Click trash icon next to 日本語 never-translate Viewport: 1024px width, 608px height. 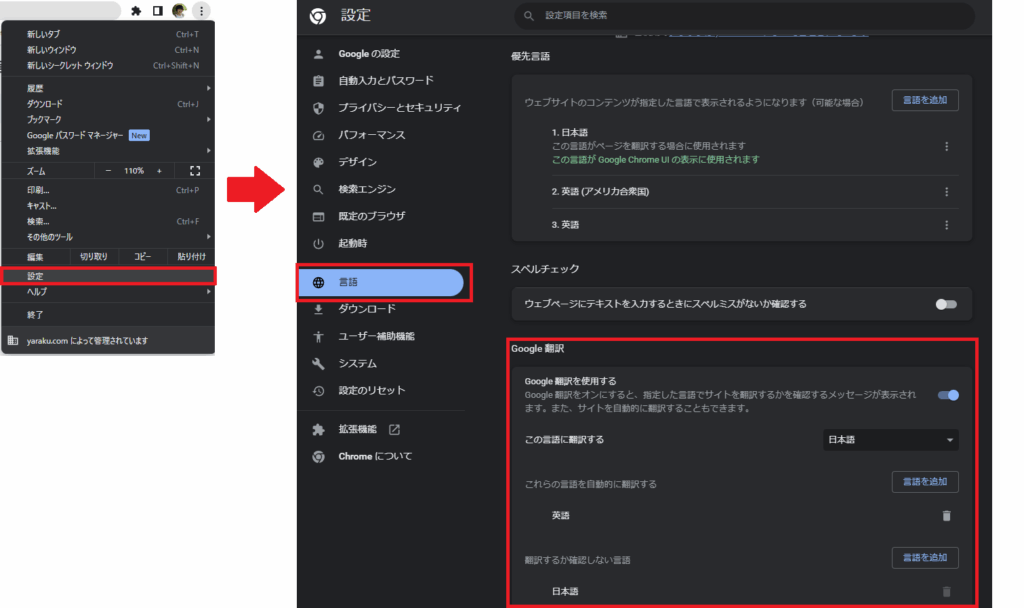[946, 592]
